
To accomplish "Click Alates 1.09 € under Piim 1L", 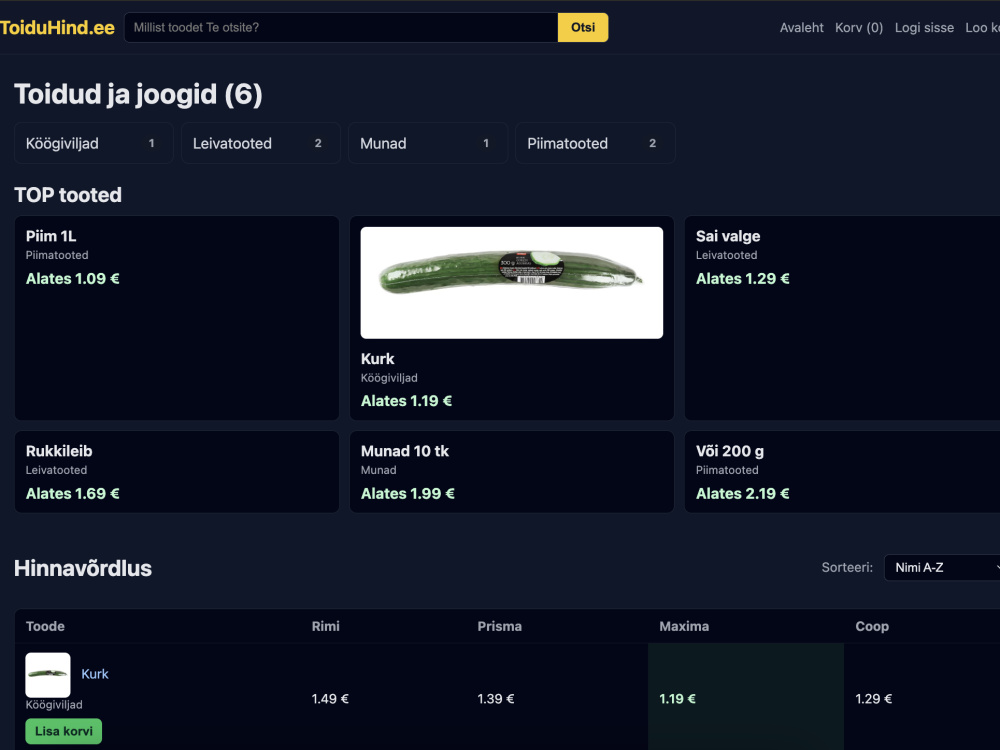I will 73,279.
